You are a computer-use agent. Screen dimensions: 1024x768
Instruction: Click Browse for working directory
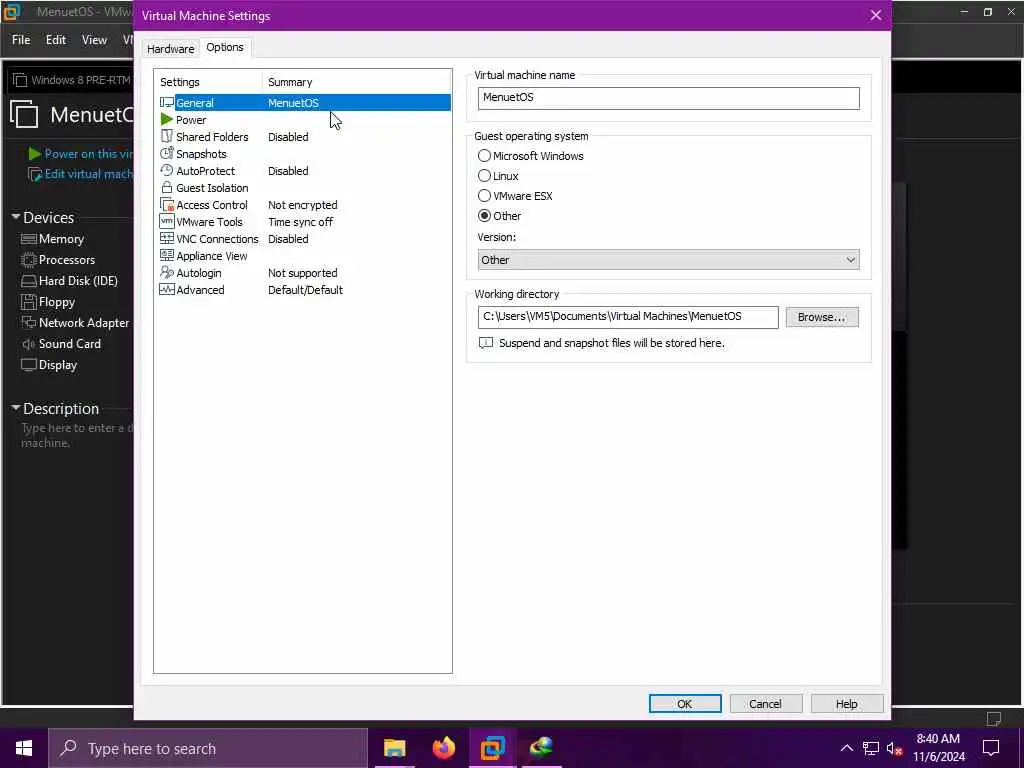pyautogui.click(x=822, y=317)
